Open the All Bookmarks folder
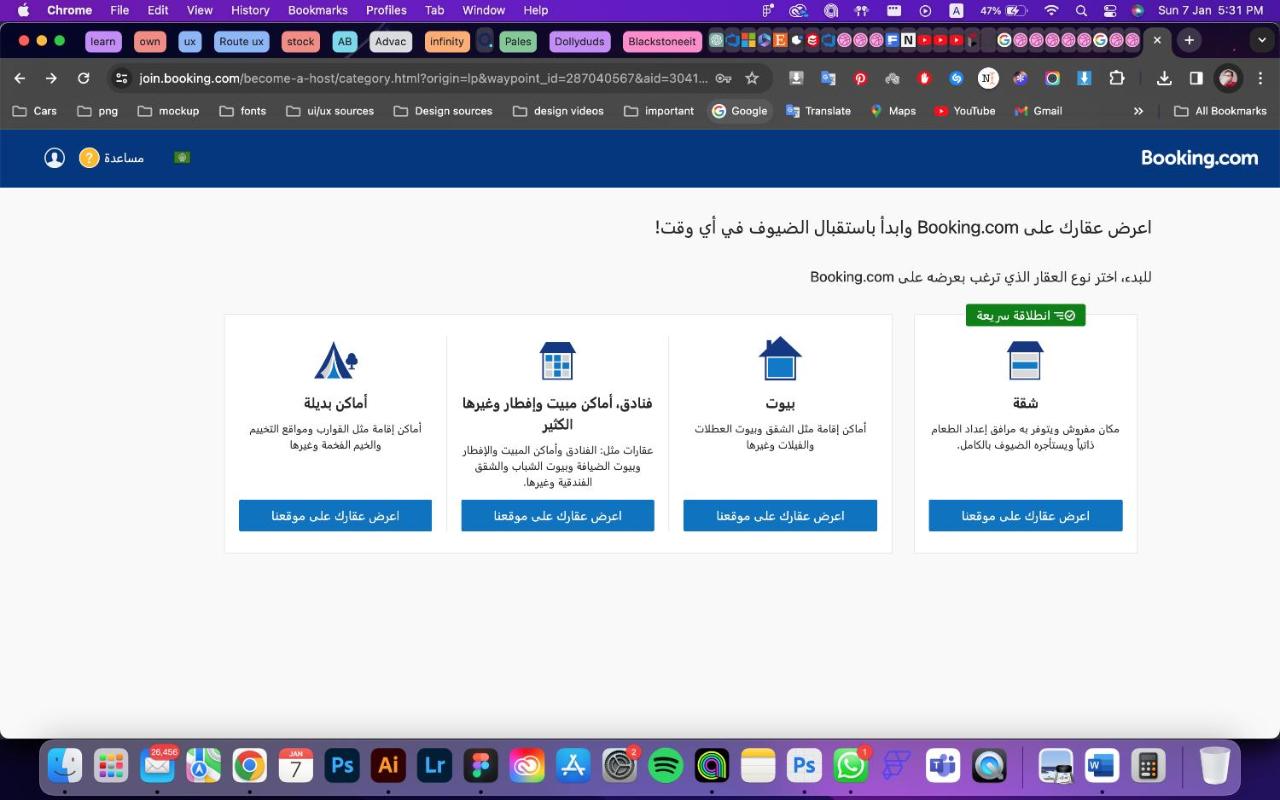The image size is (1280, 800). click(1220, 111)
